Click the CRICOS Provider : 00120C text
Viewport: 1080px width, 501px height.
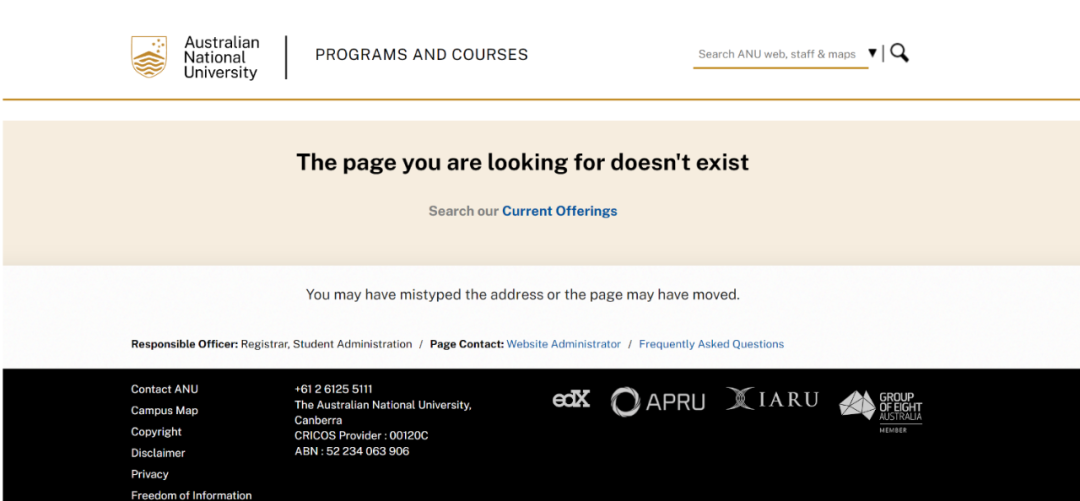362,436
